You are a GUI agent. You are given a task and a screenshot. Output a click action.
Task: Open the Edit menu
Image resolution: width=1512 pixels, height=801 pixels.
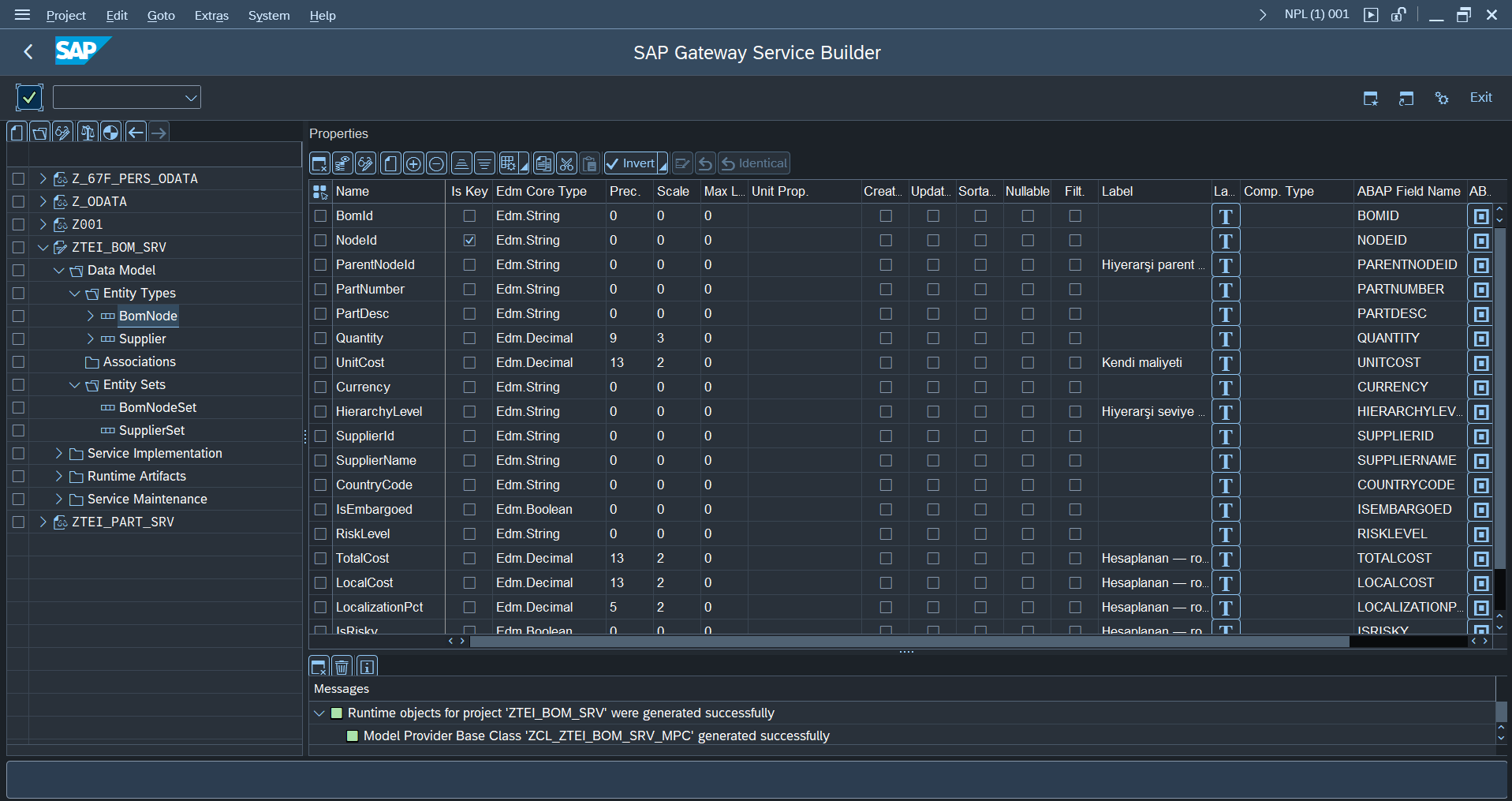pos(117,15)
